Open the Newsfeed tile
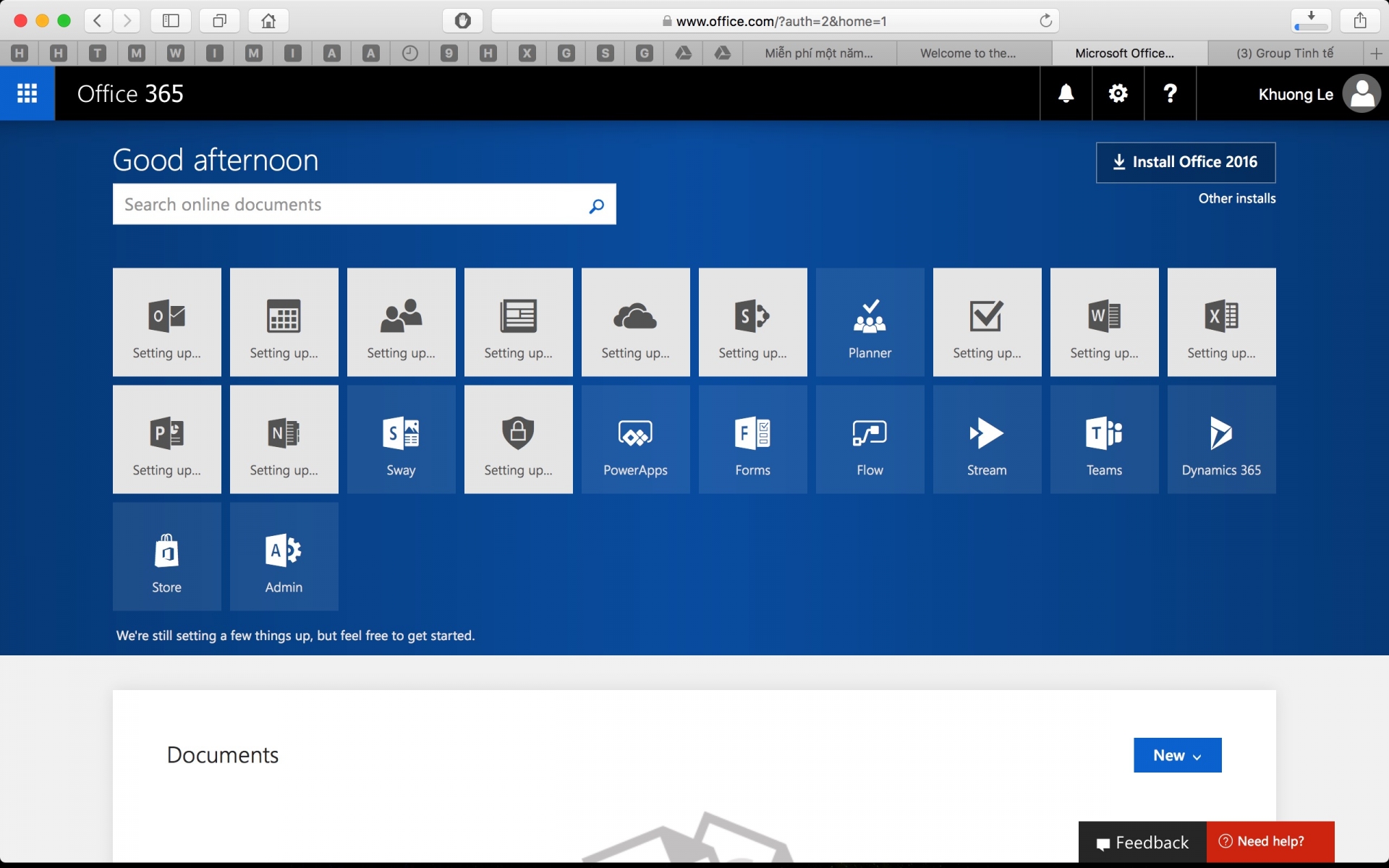Screen dimensions: 1389x868 point(519,322)
